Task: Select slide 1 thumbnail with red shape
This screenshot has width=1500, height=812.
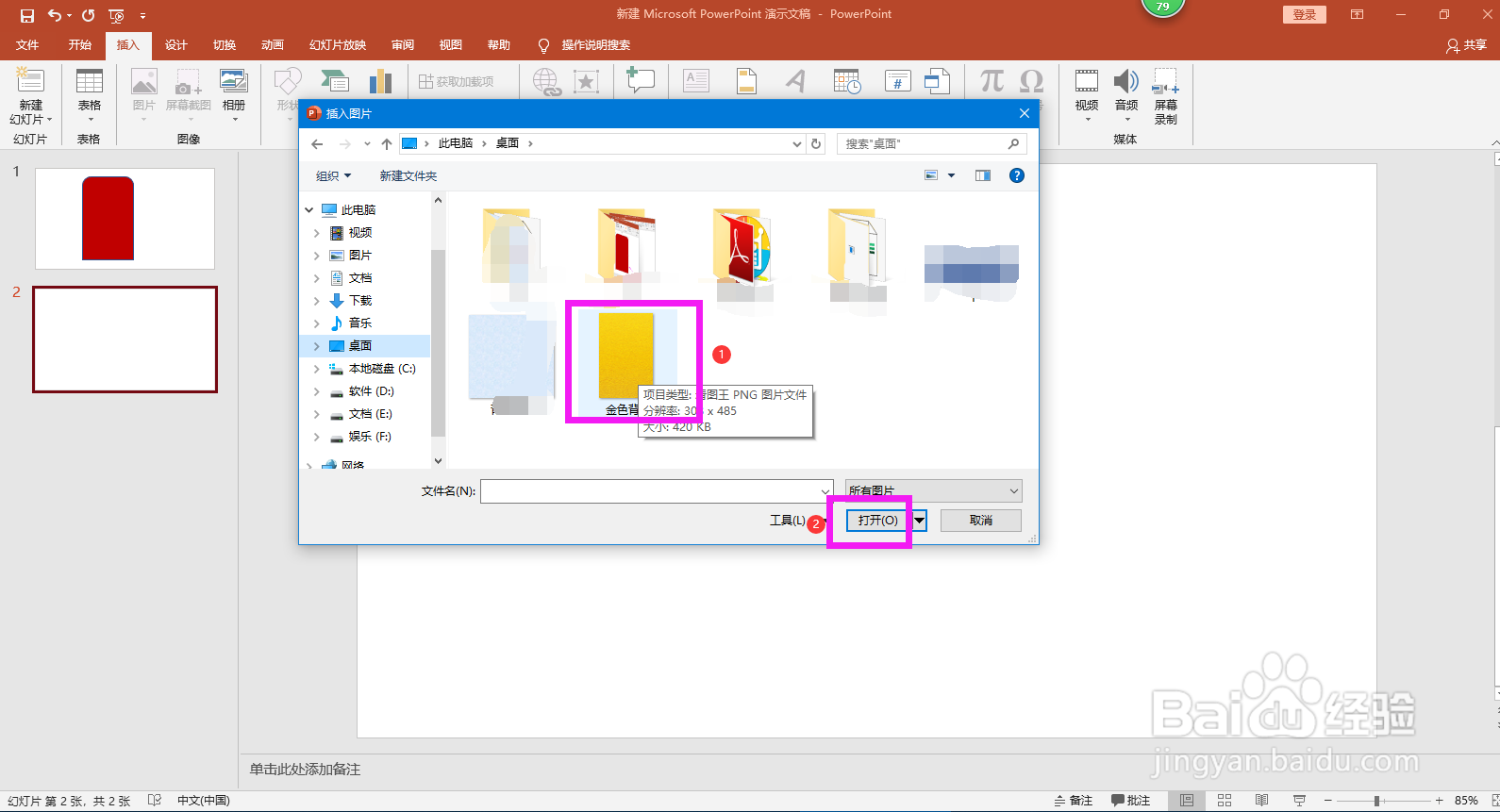Action: [x=125, y=219]
